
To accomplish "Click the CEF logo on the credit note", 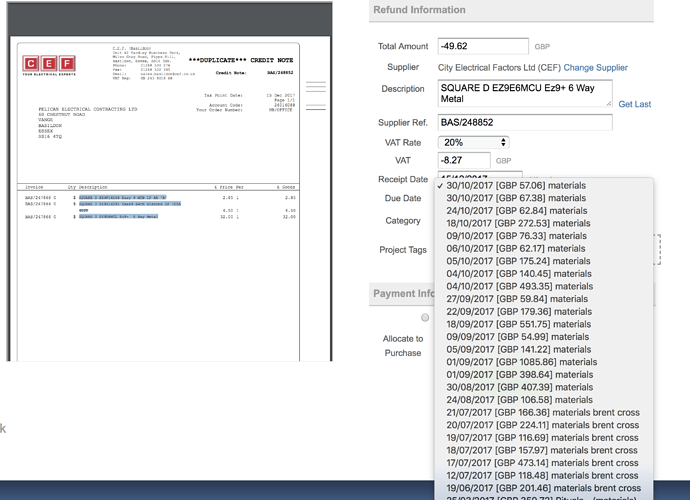I will pyautogui.click(x=49, y=64).
